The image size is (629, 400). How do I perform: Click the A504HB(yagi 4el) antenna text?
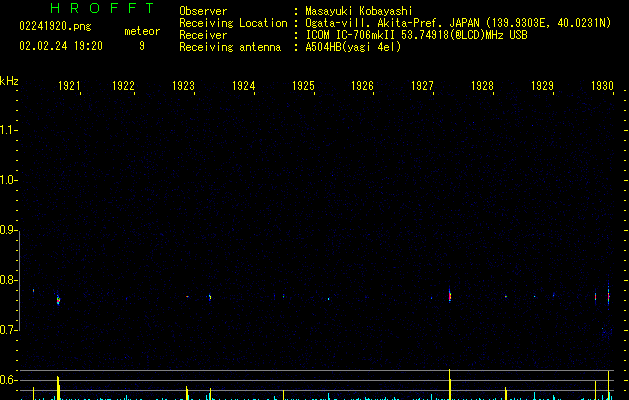click(353, 47)
